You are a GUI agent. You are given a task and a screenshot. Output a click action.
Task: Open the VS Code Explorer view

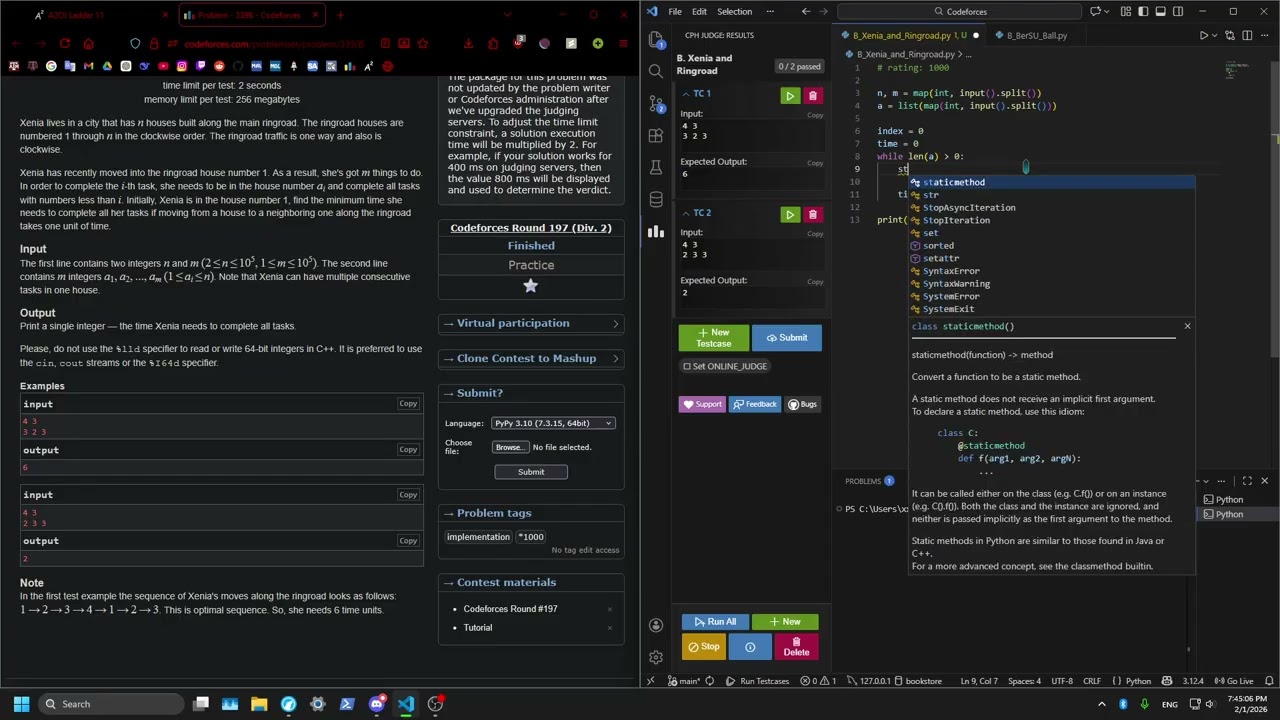coord(656,39)
